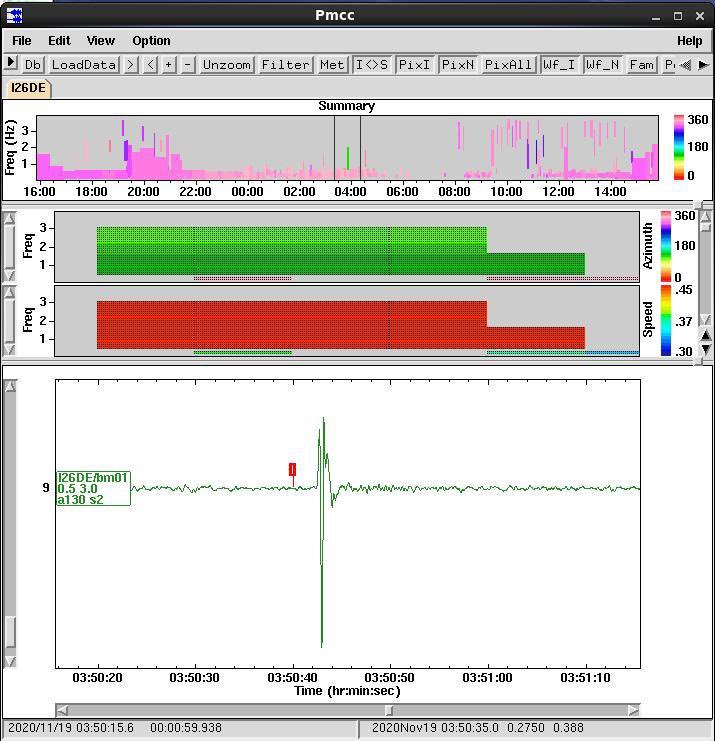Maximize the Pmcc window
This screenshot has width=715, height=741.
coord(678,16)
